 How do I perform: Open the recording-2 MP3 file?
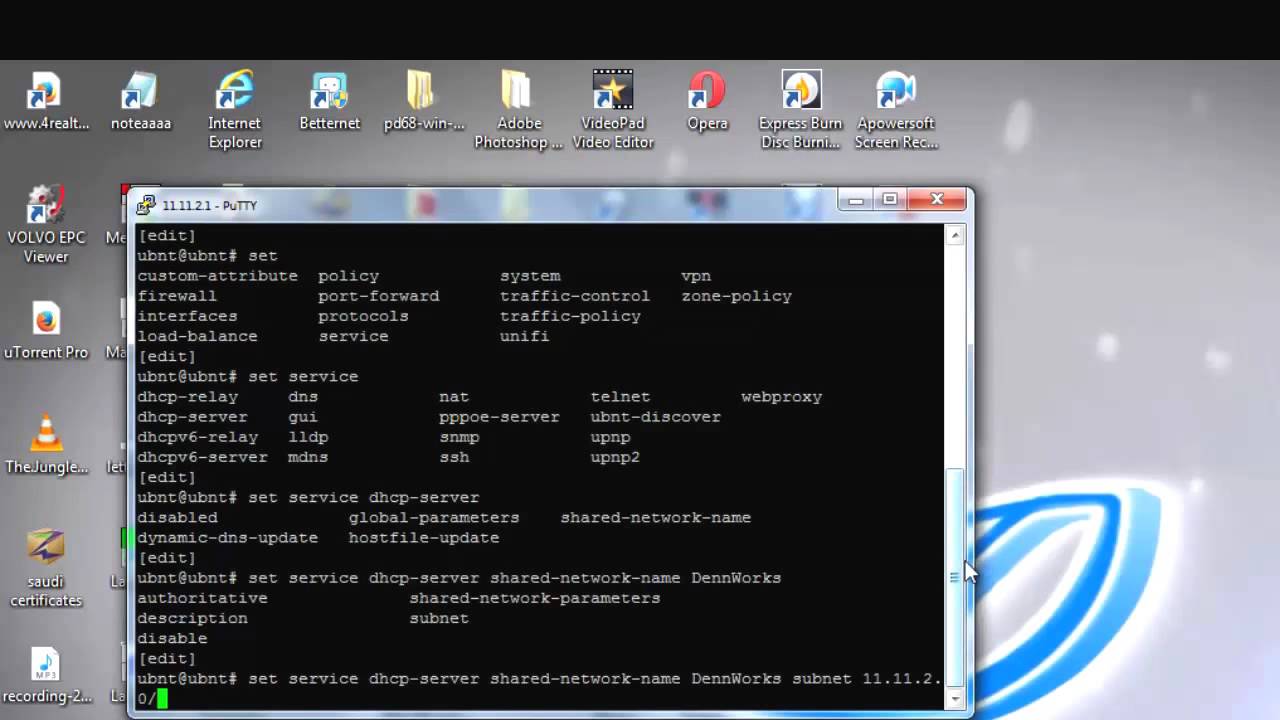[46, 674]
